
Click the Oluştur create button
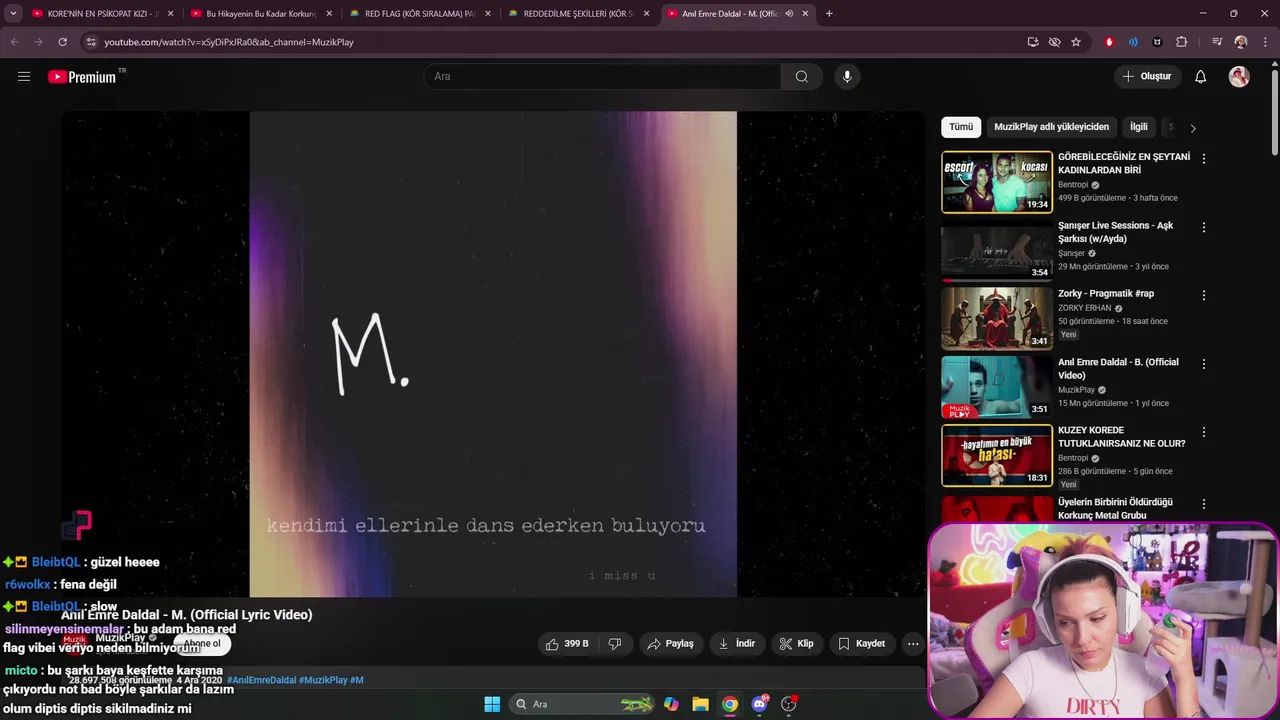tap(1147, 76)
